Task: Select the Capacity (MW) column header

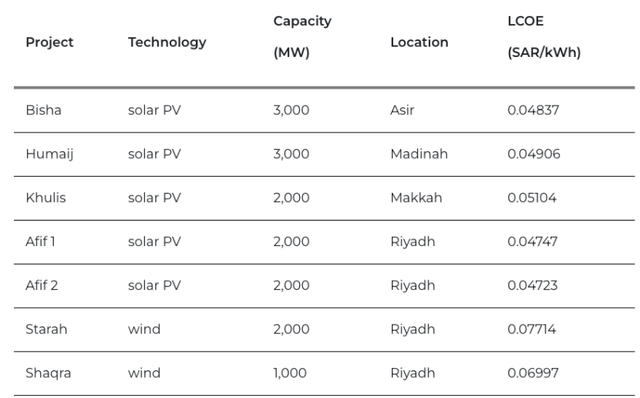Action: [302, 37]
